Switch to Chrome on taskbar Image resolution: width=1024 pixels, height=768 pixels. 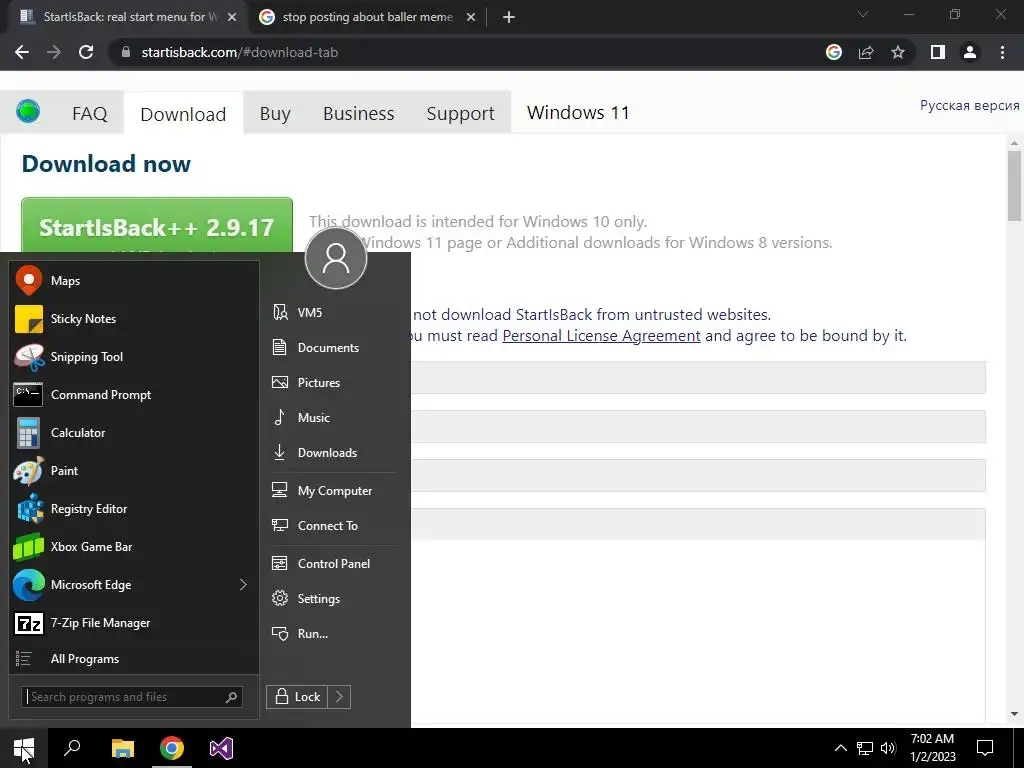[172, 748]
